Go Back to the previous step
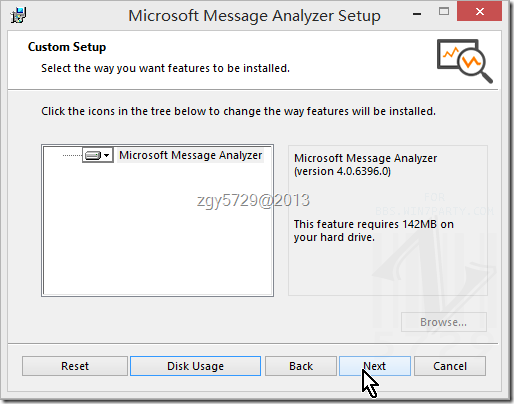The image size is (514, 404). click(x=301, y=366)
